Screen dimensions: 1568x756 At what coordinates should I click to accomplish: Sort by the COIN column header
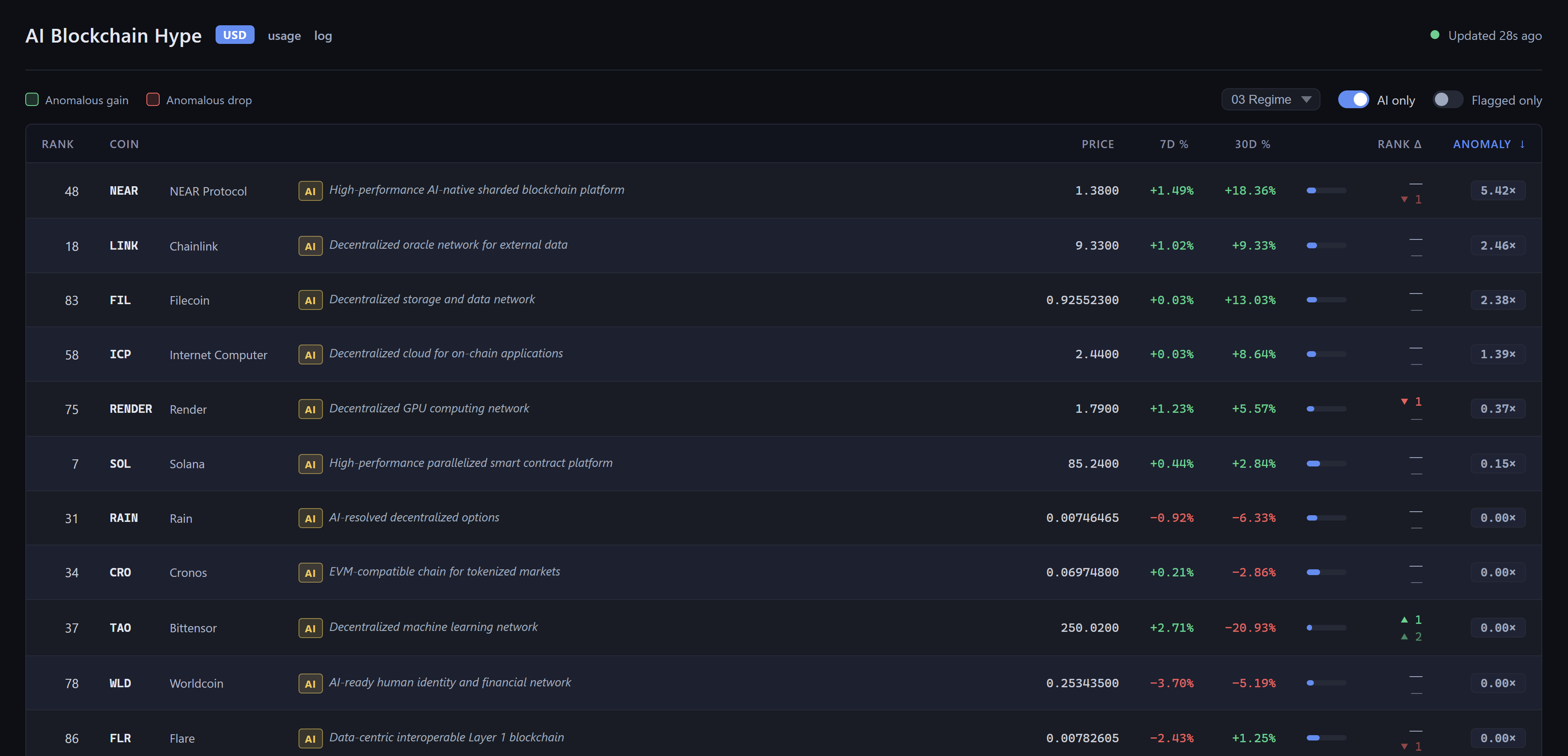(x=124, y=144)
